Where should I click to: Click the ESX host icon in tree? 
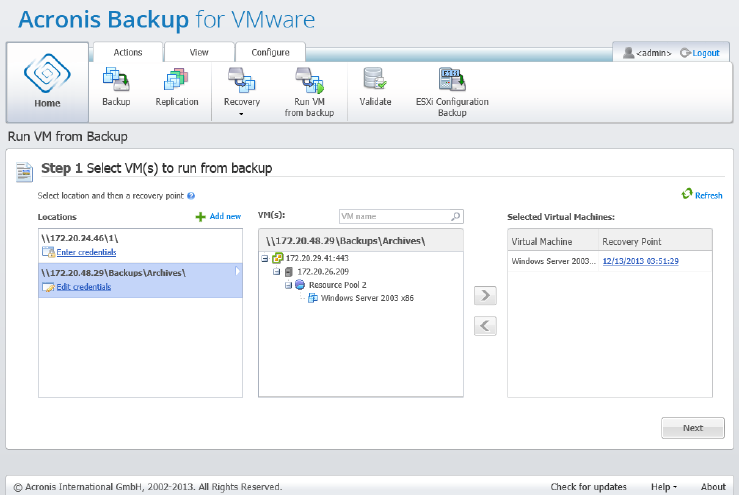pyautogui.click(x=289, y=272)
